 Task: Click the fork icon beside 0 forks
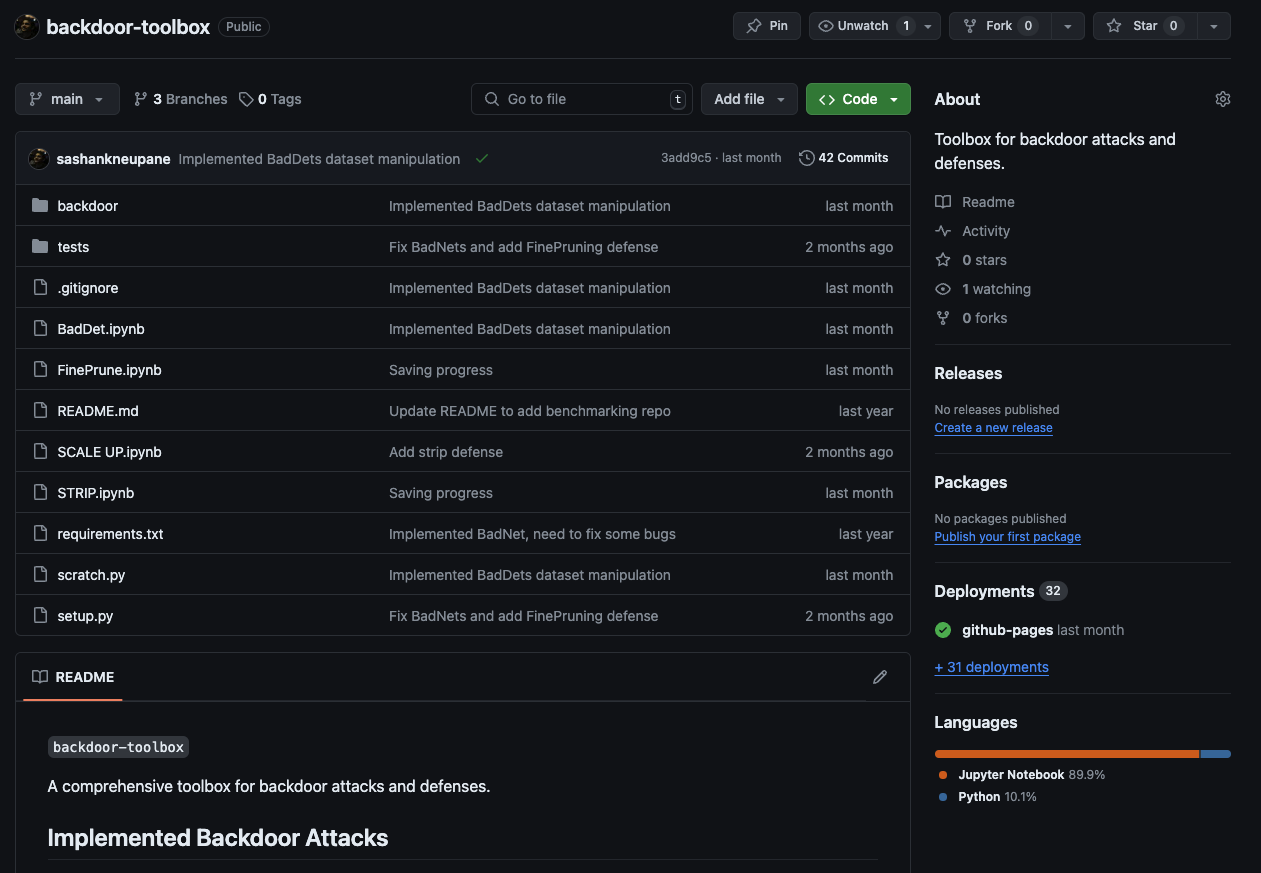(x=943, y=318)
